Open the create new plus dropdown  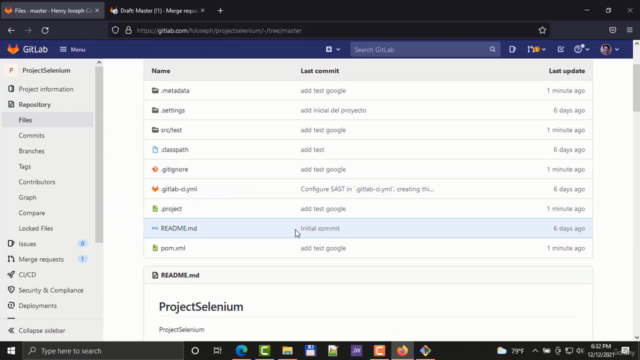(x=333, y=49)
